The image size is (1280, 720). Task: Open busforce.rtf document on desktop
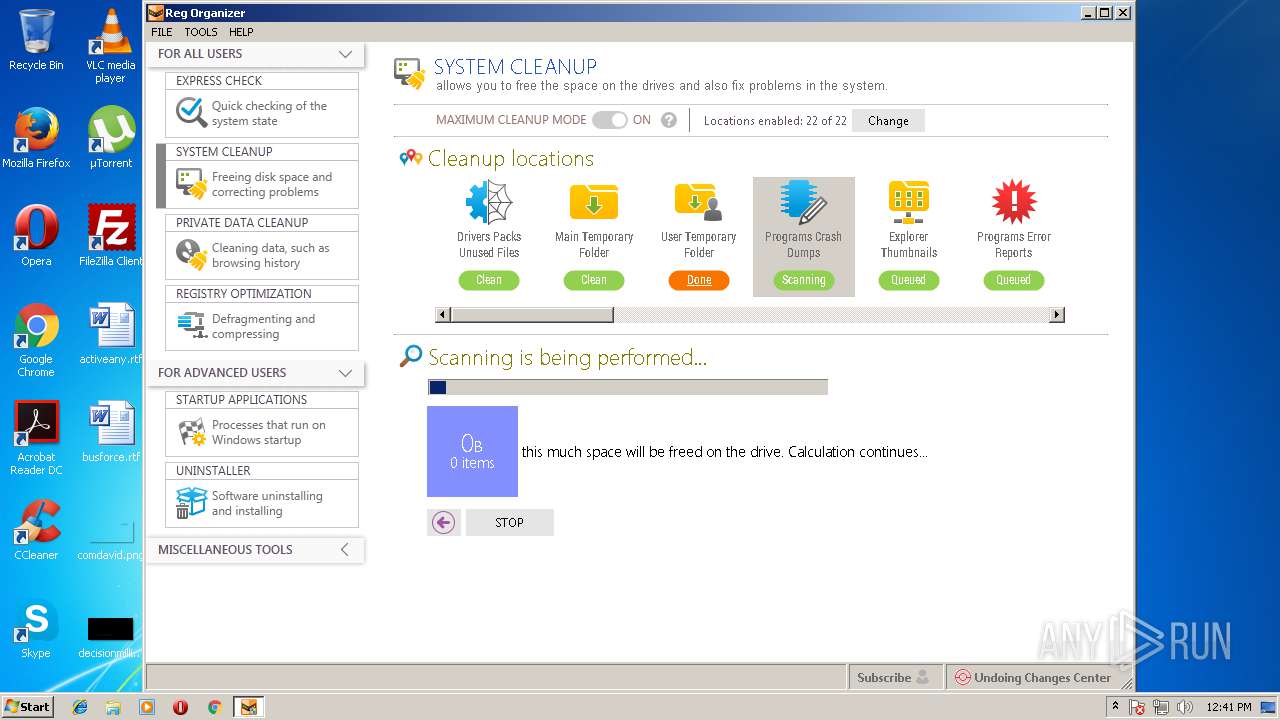coord(110,432)
